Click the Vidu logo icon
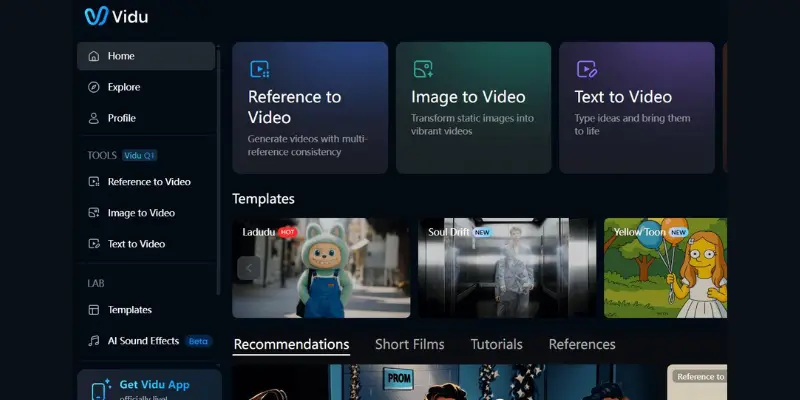800x400 pixels. [x=96, y=16]
